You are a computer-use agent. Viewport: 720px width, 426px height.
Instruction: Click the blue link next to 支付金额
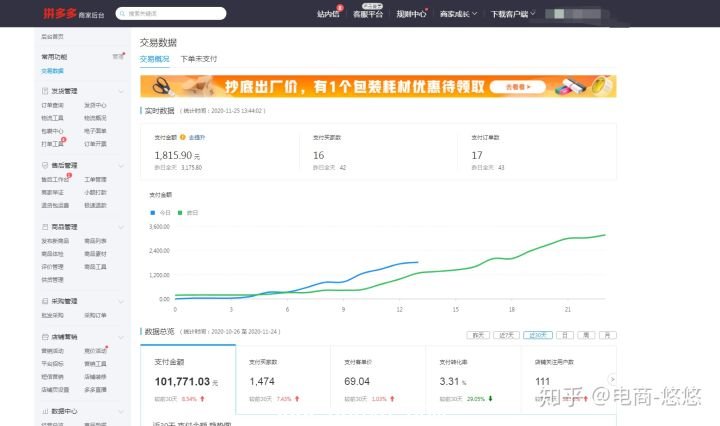197,137
